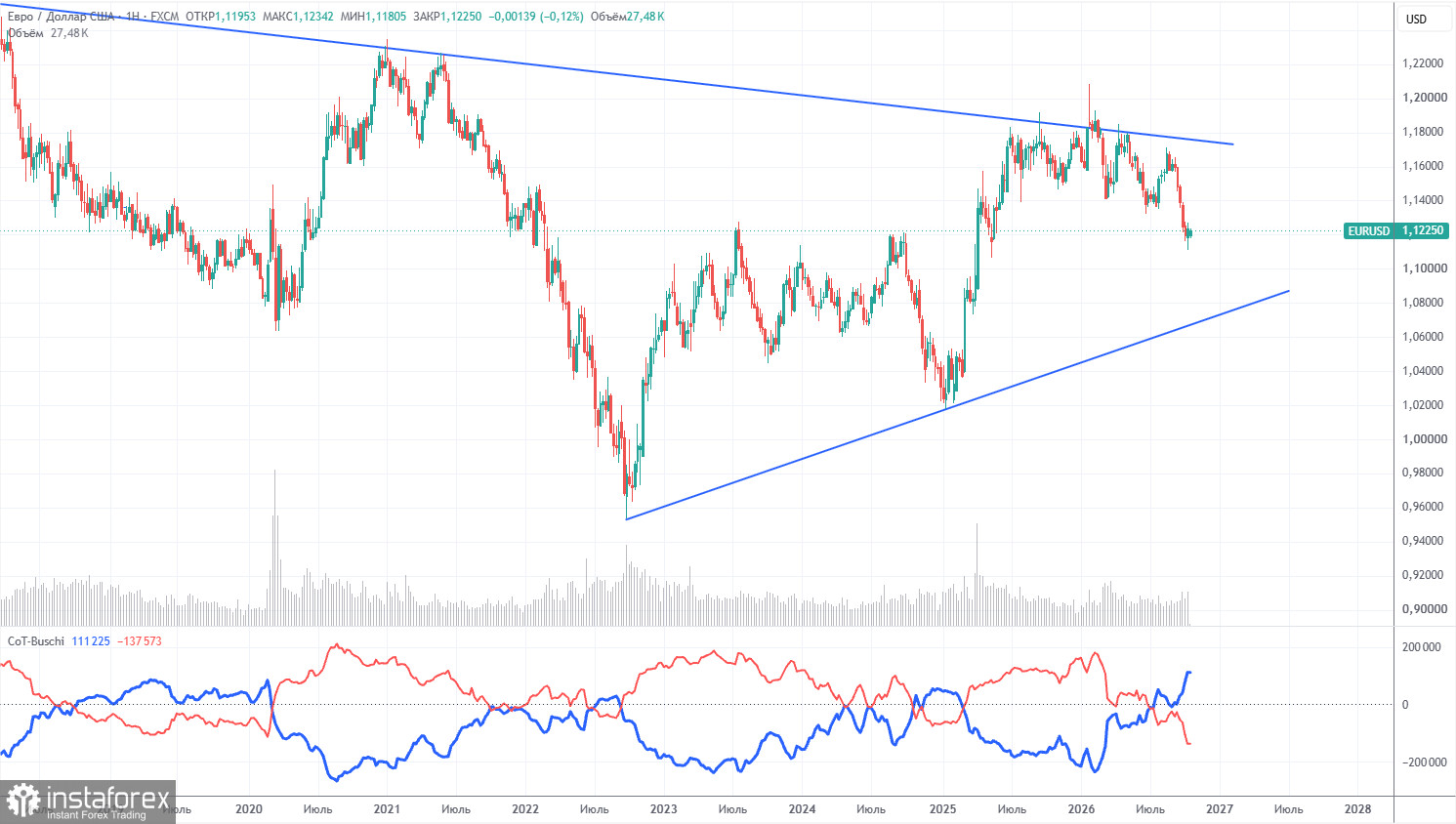
Task: Click the 1,22000 price axis label
Action: click(x=1423, y=63)
